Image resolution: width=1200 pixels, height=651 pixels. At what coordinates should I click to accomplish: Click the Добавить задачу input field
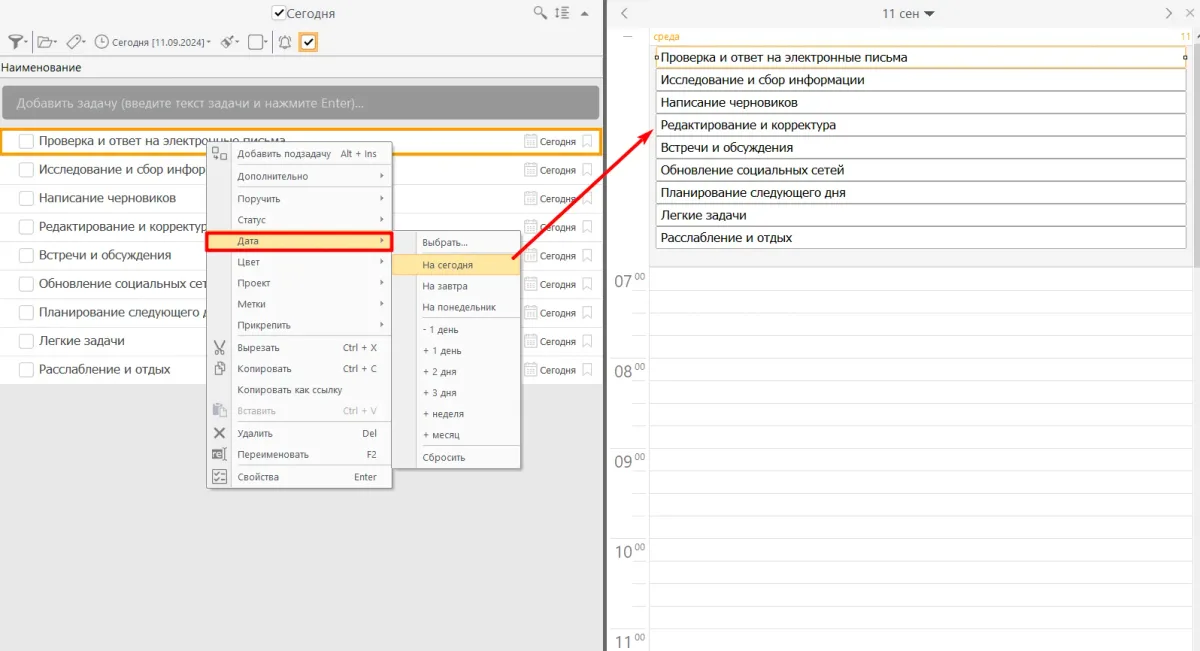300,103
